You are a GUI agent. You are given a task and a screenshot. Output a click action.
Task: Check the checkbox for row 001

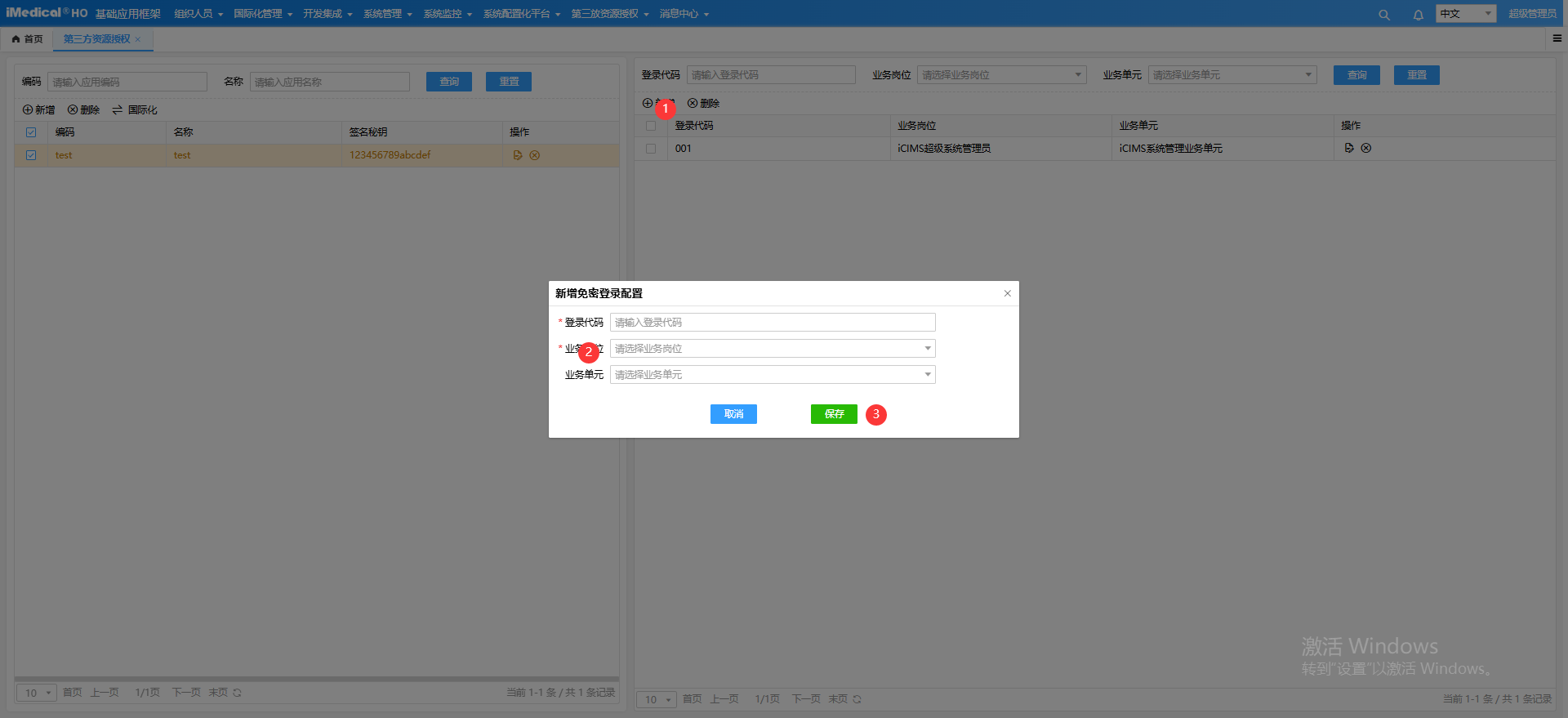coord(651,149)
